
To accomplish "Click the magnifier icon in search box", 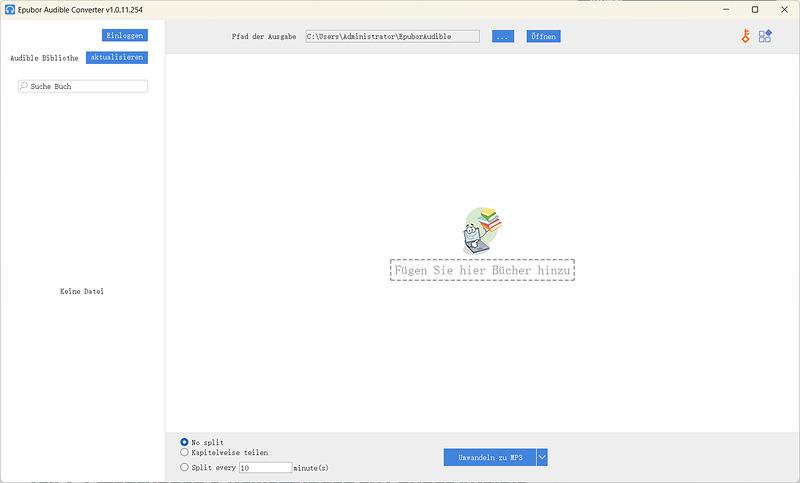I will point(23,86).
